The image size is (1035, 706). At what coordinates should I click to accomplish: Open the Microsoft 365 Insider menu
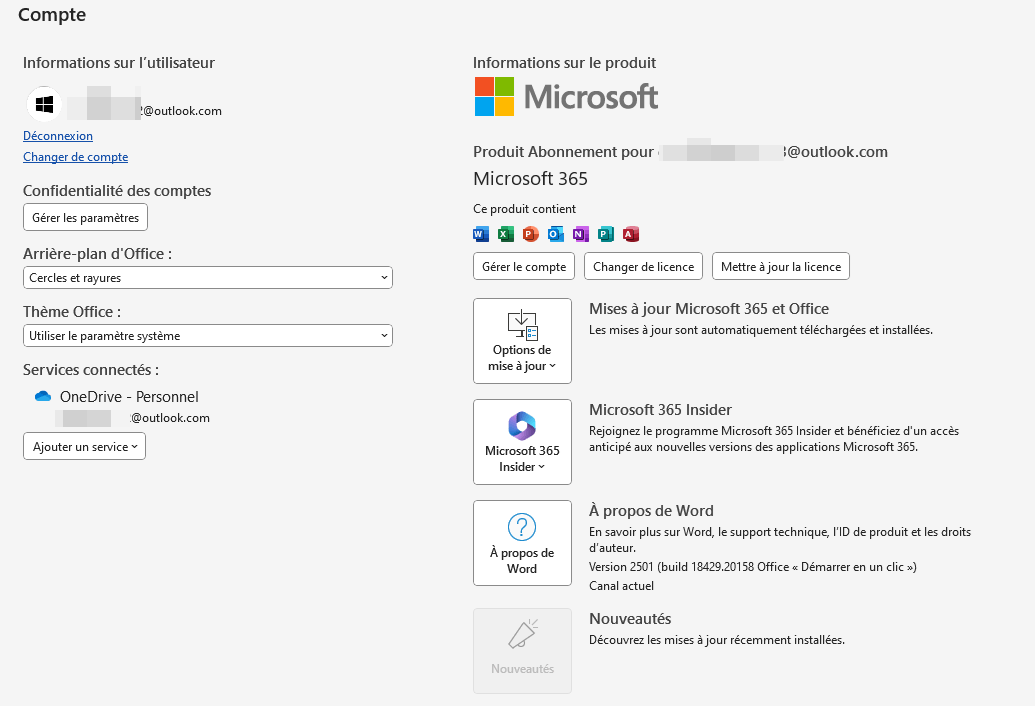pos(522,441)
